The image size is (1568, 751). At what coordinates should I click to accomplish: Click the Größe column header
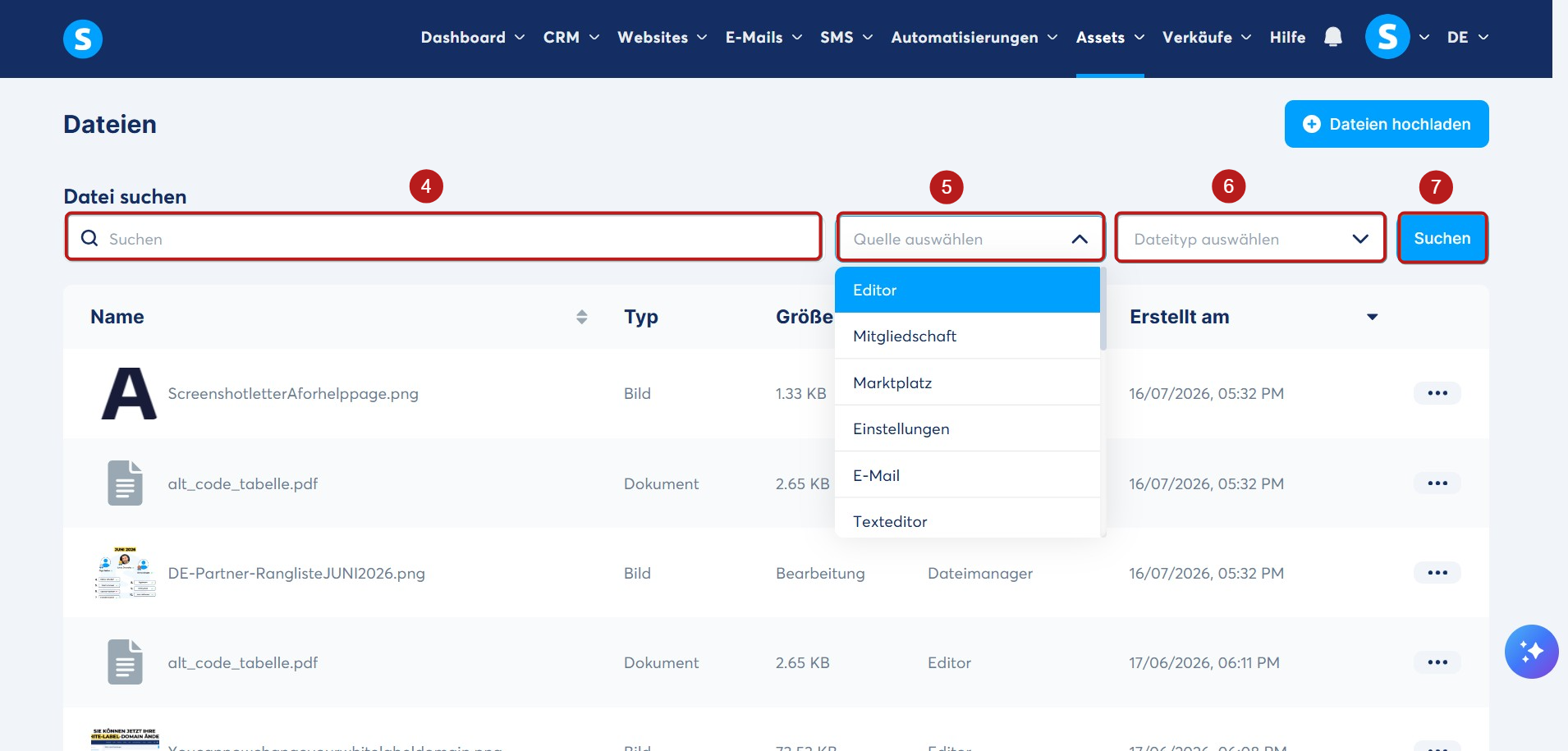point(805,317)
